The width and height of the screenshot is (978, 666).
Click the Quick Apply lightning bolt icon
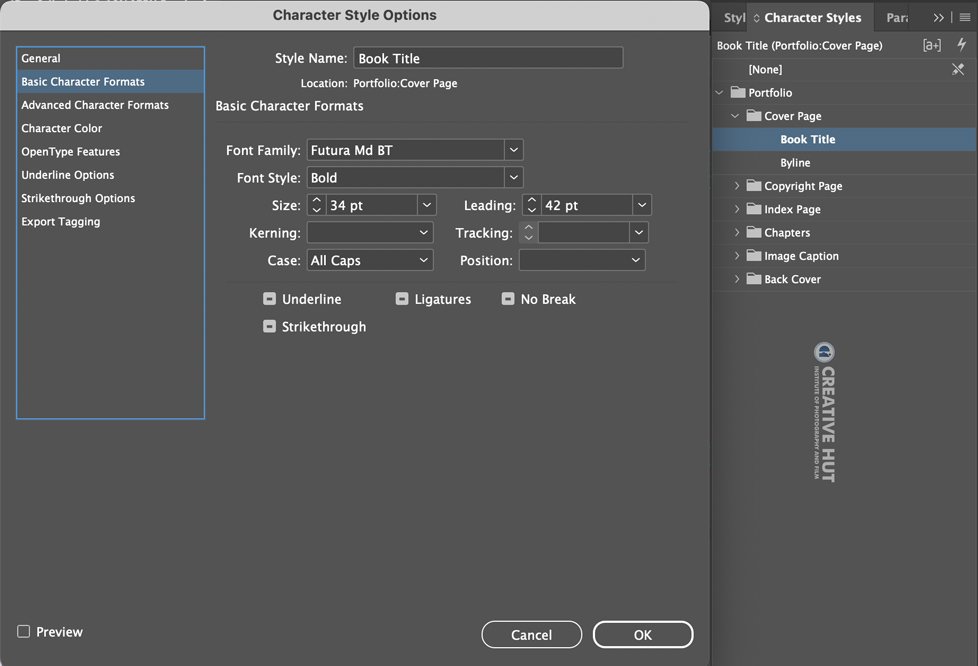coord(961,44)
